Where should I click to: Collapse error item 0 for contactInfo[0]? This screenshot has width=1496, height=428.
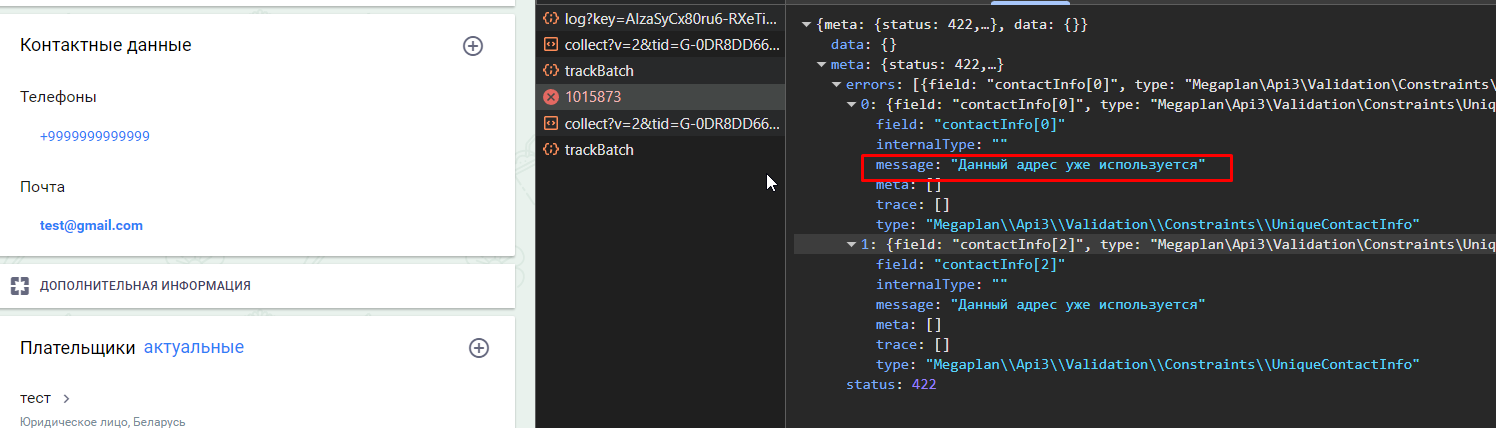pos(852,105)
